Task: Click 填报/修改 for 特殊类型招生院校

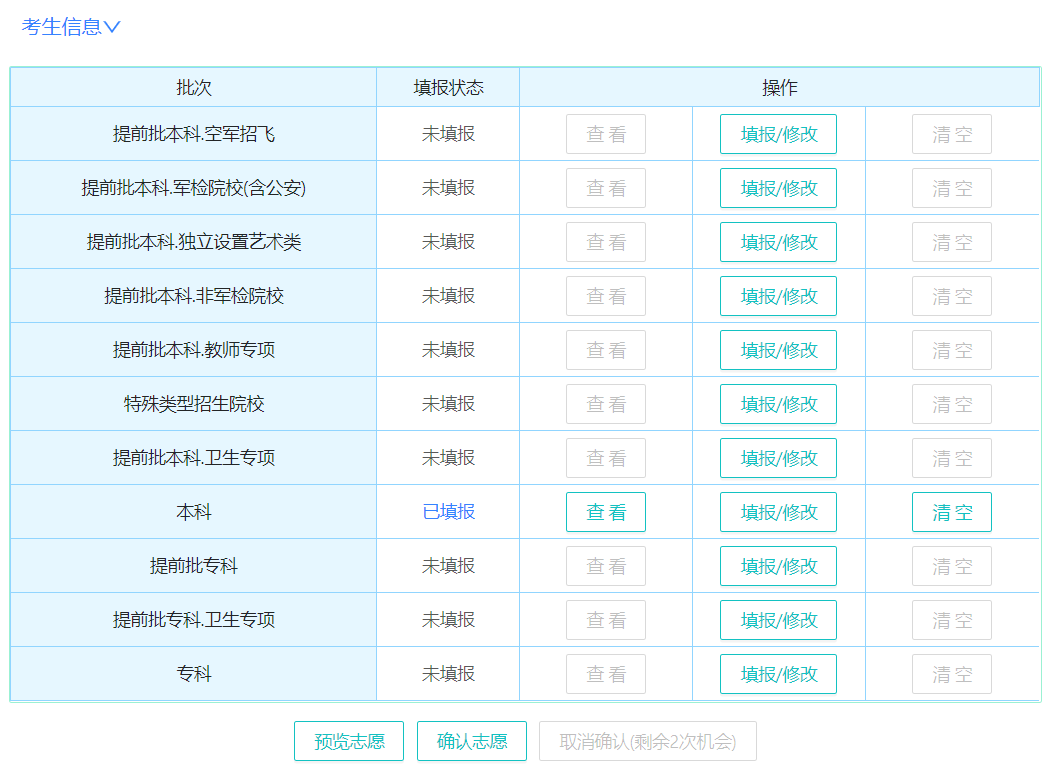Action: [778, 404]
